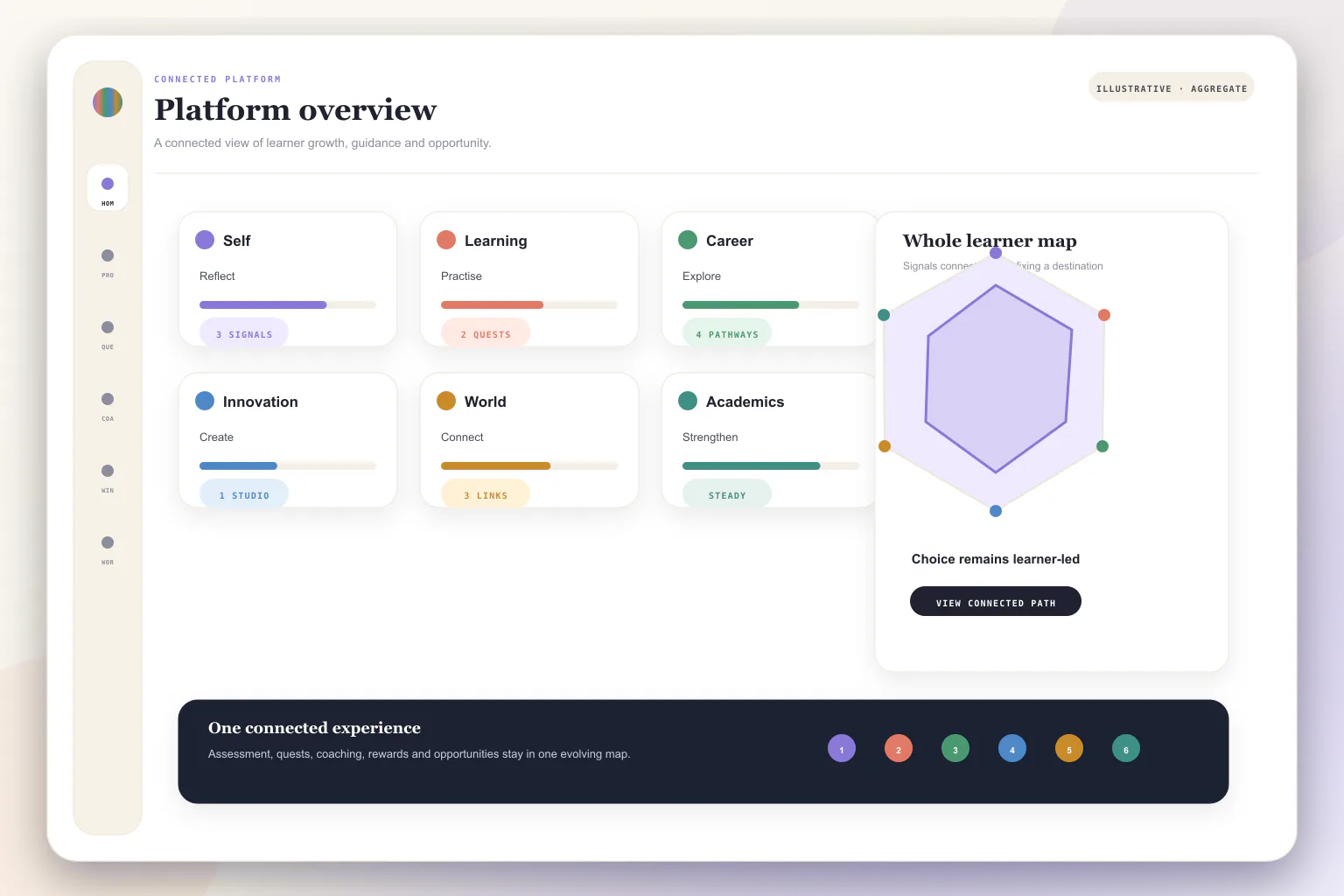Viewport: 1344px width, 896px height.
Task: Click the 4 Pathways pill
Action: pos(727,333)
